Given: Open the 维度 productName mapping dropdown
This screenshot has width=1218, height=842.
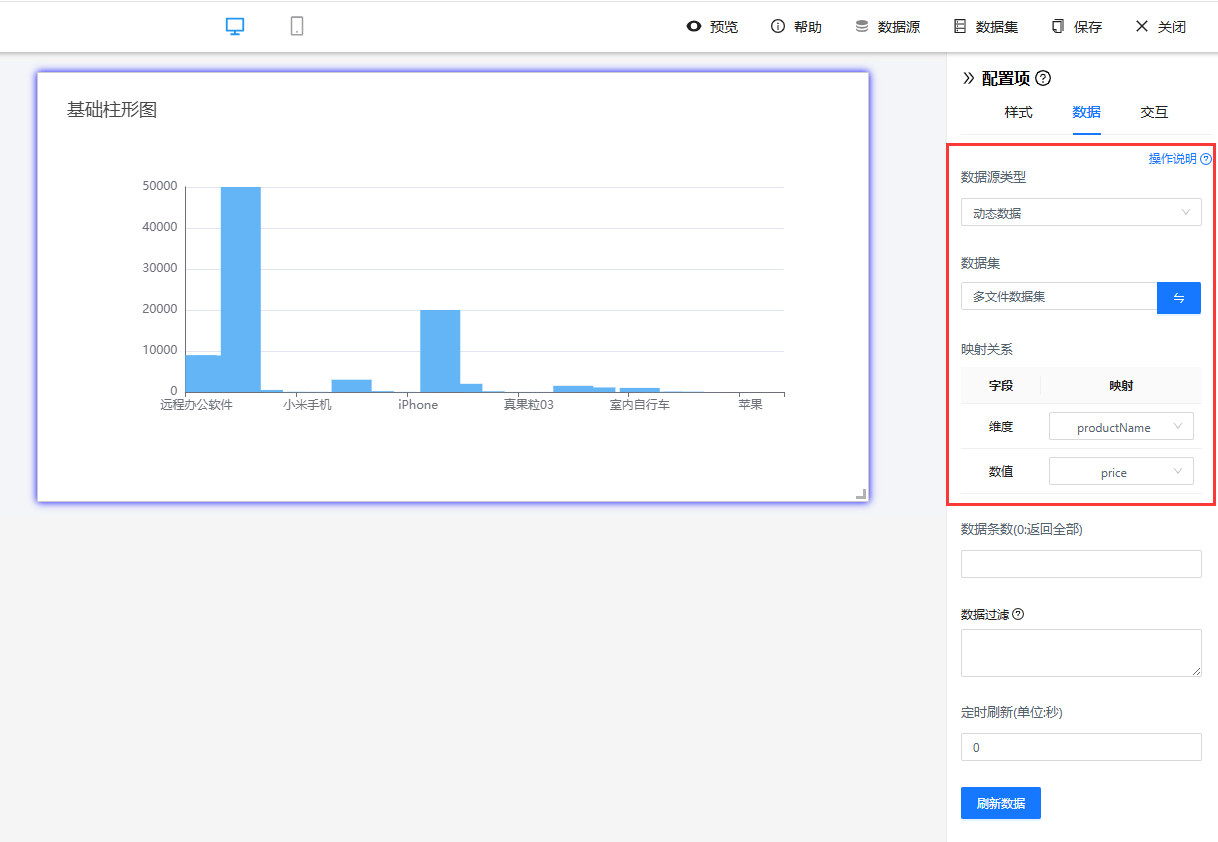Looking at the screenshot, I should pyautogui.click(x=1121, y=427).
